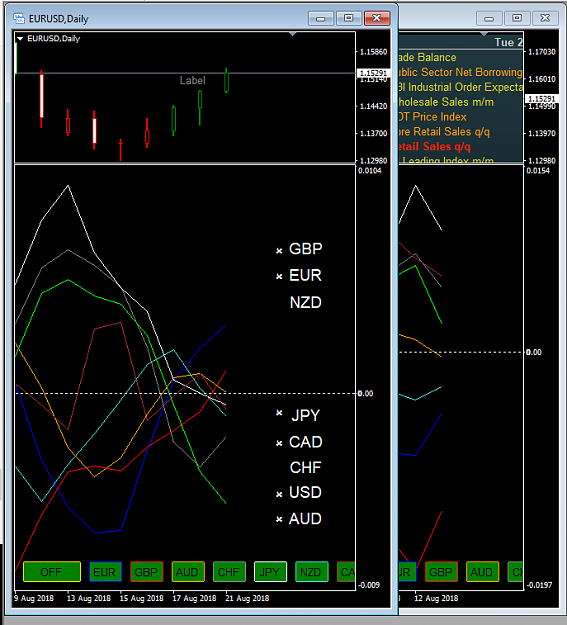Image resolution: width=567 pixels, height=625 pixels.
Task: Select the GBP legend label
Action: coord(305,249)
